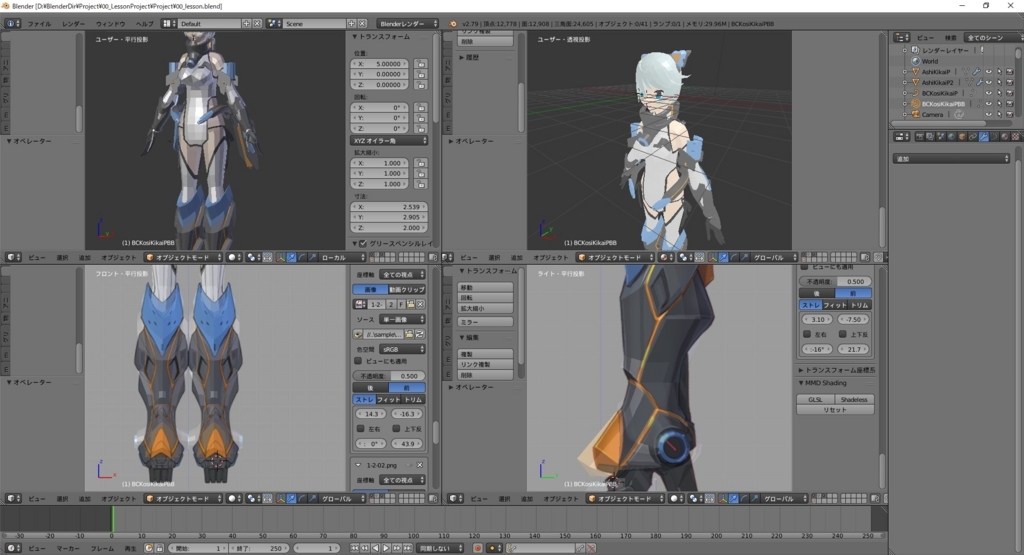This screenshot has width=1024, height=555.
Task: Click the red auto keyframe record button
Action: pos(478,548)
